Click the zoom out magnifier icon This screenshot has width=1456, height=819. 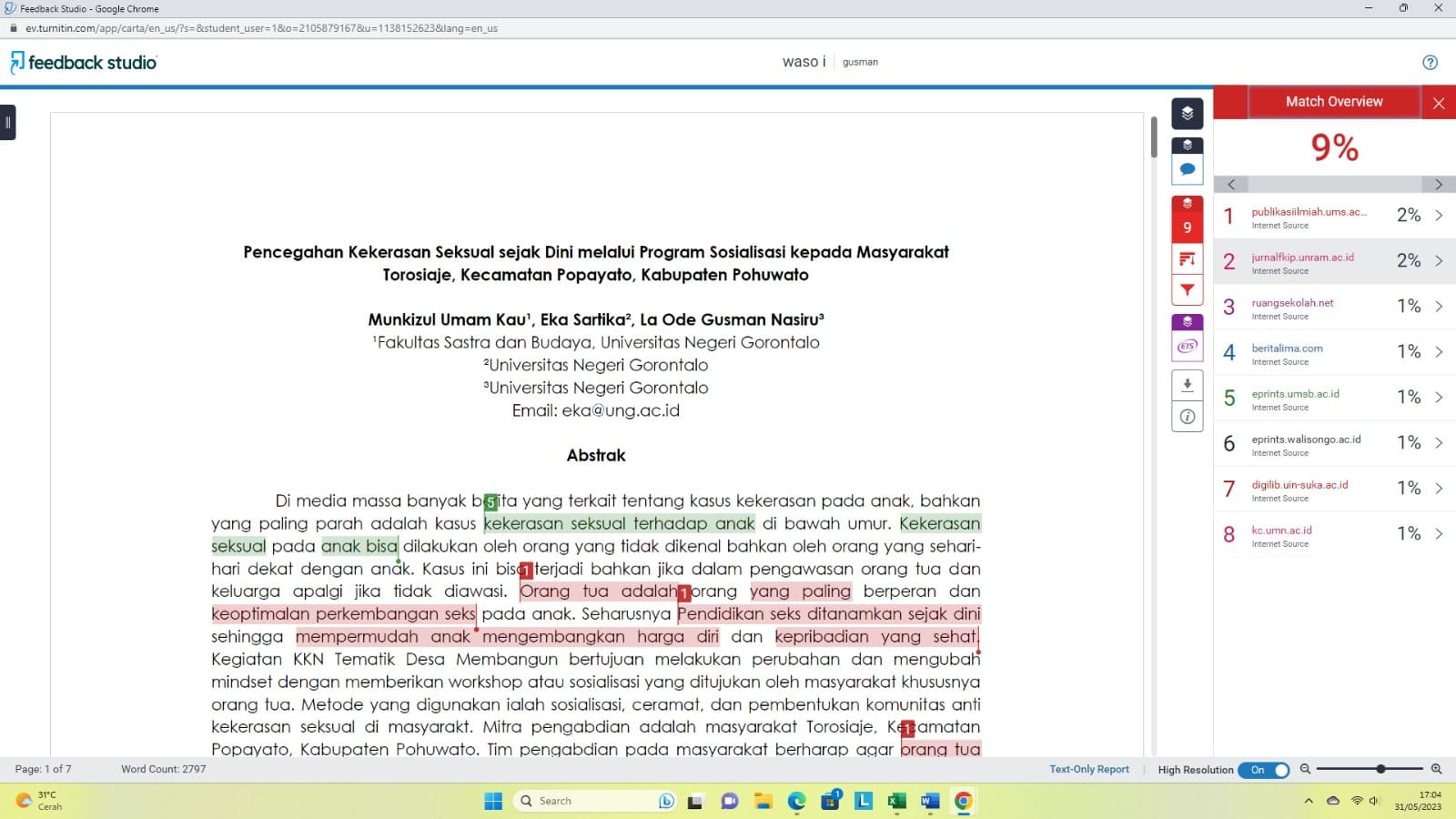1305,770
